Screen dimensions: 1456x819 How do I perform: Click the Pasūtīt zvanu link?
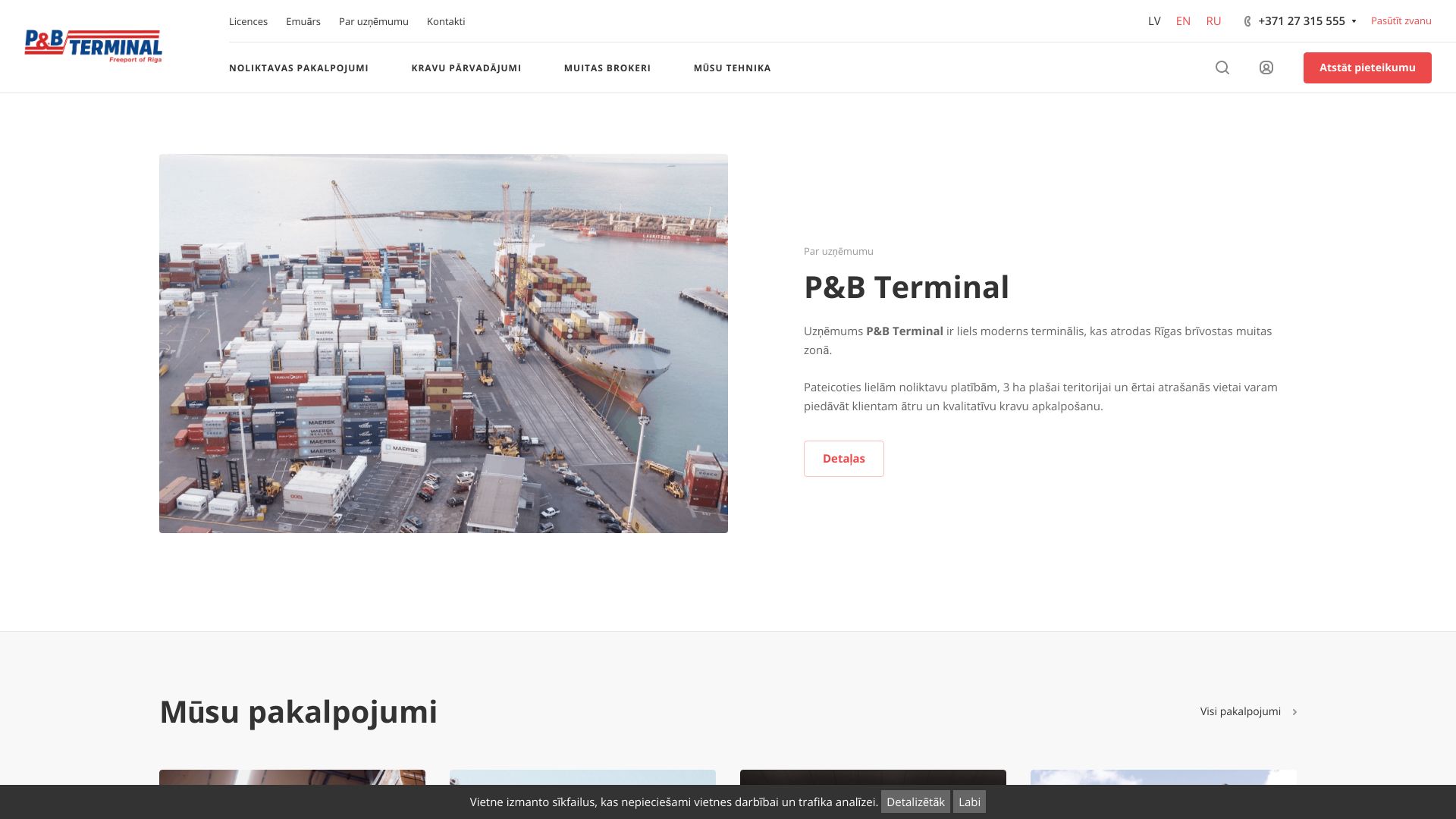pos(1401,21)
